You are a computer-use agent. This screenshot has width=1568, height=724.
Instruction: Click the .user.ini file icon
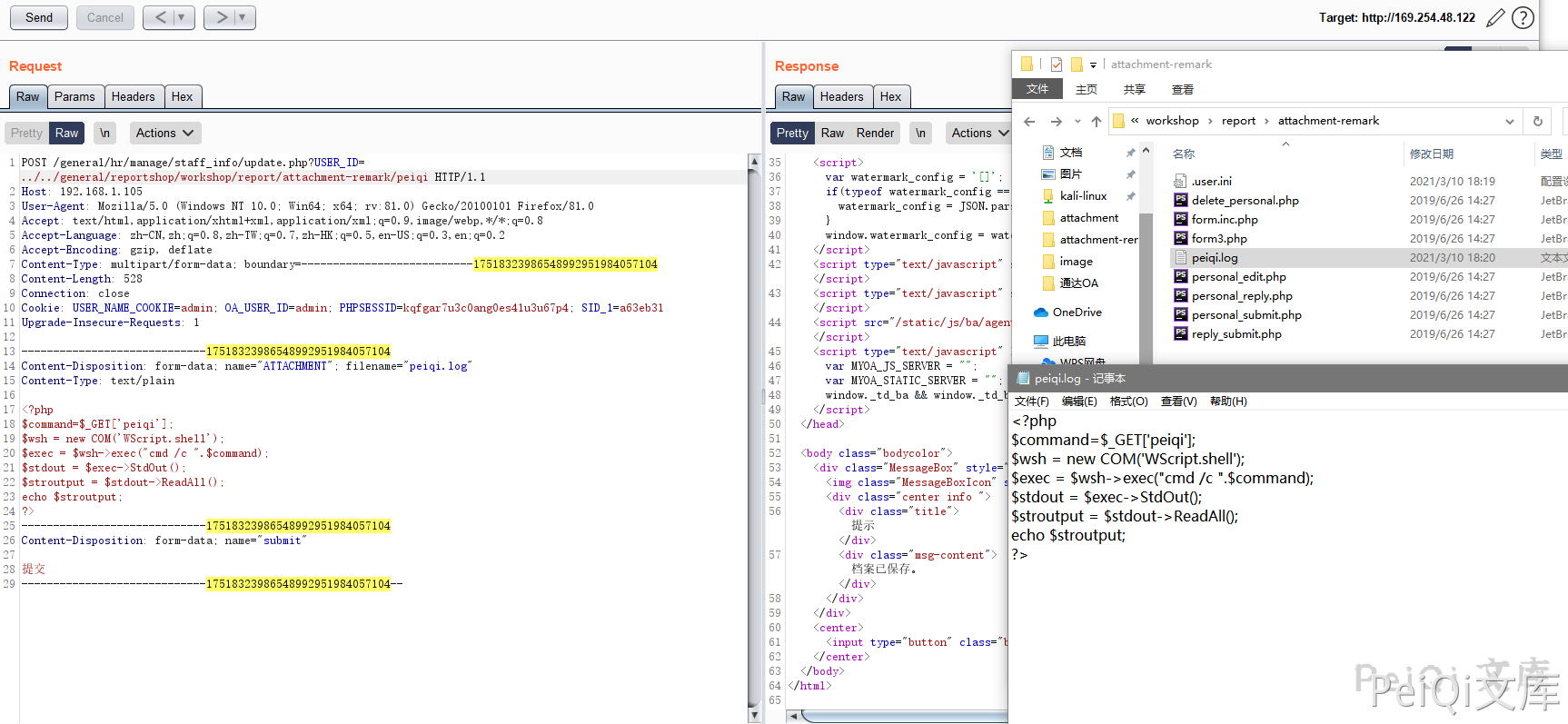1180,181
